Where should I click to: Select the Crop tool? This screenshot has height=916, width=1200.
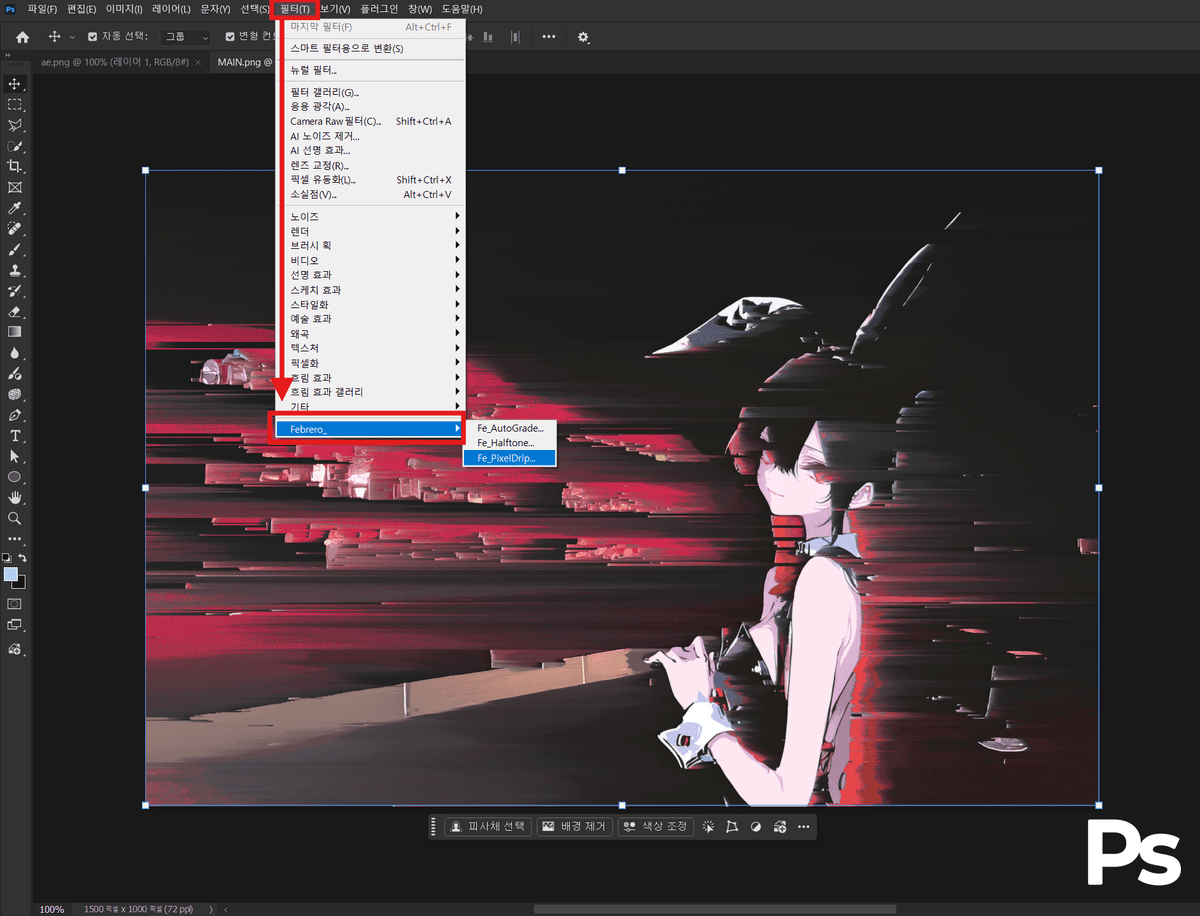[15, 166]
